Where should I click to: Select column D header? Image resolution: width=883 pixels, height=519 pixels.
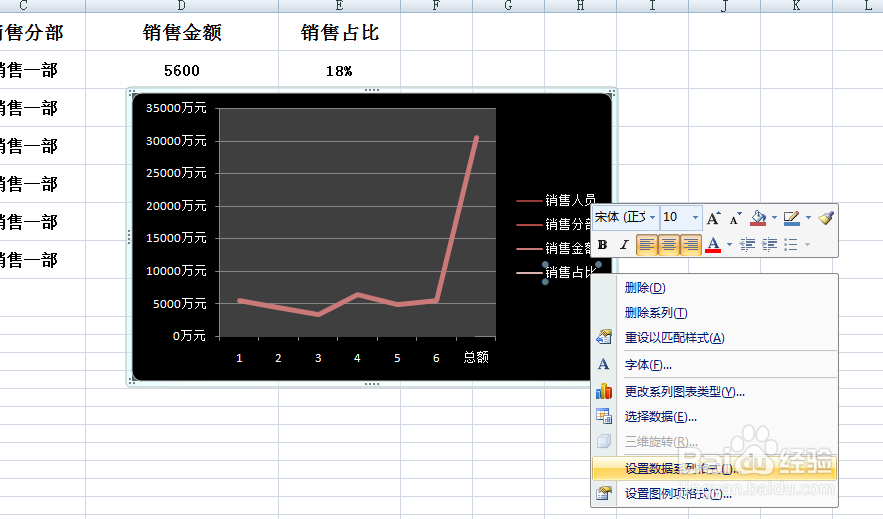click(x=182, y=6)
